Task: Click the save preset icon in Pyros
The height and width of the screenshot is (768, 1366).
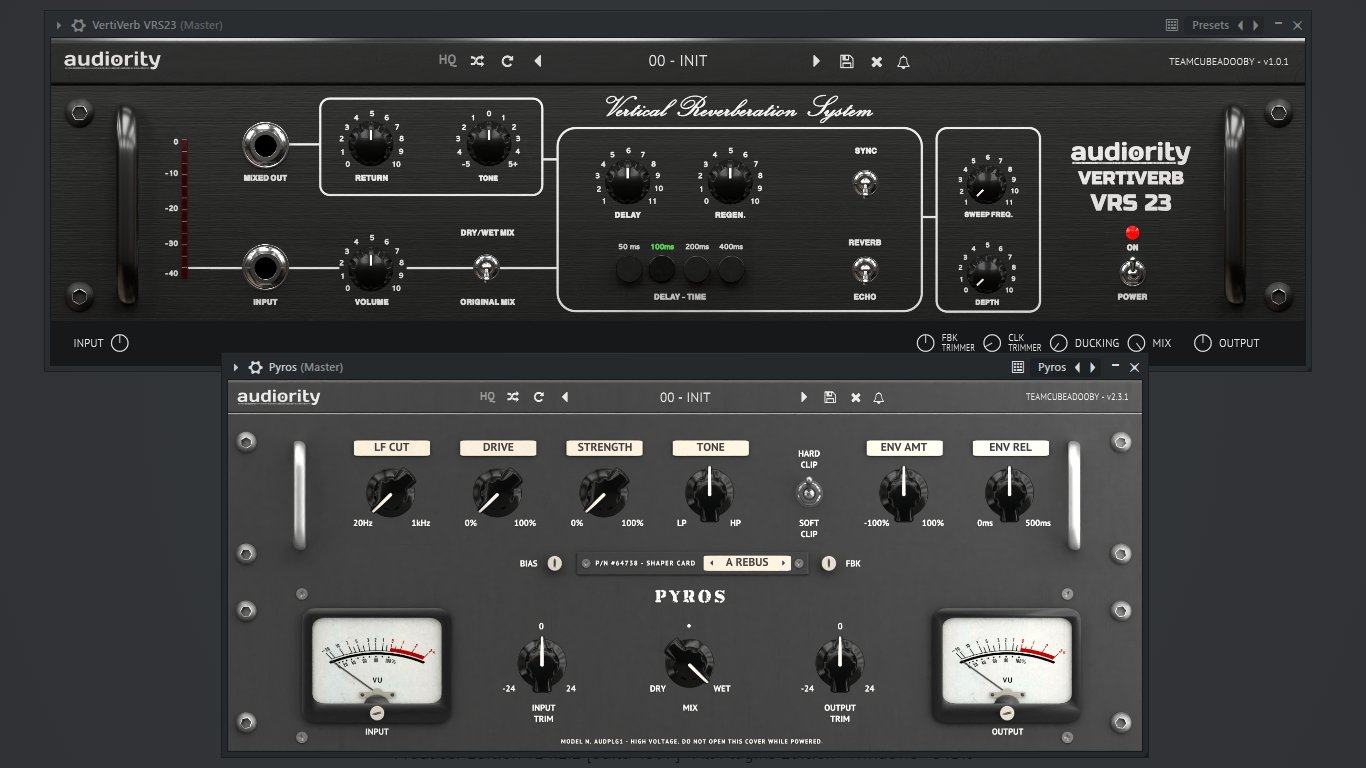Action: (829, 397)
